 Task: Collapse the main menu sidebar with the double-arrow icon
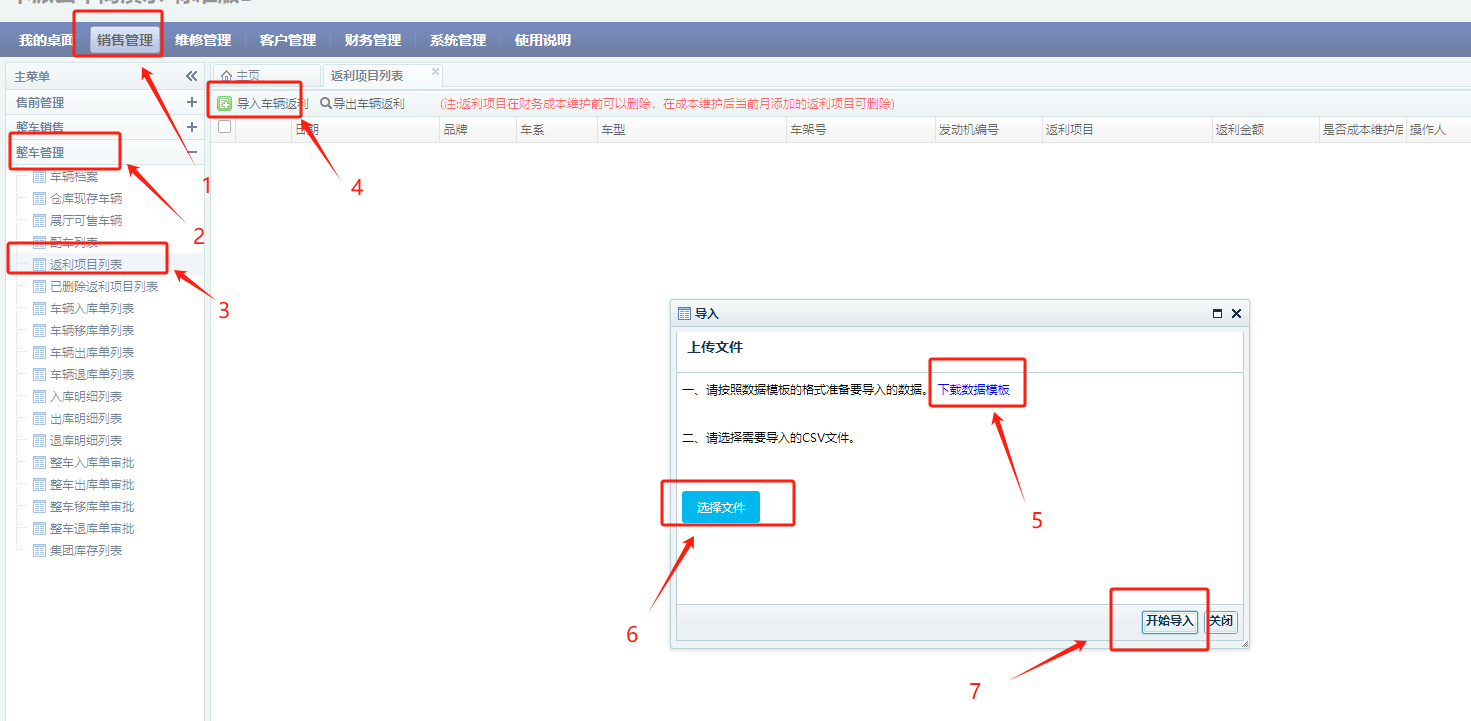191,76
